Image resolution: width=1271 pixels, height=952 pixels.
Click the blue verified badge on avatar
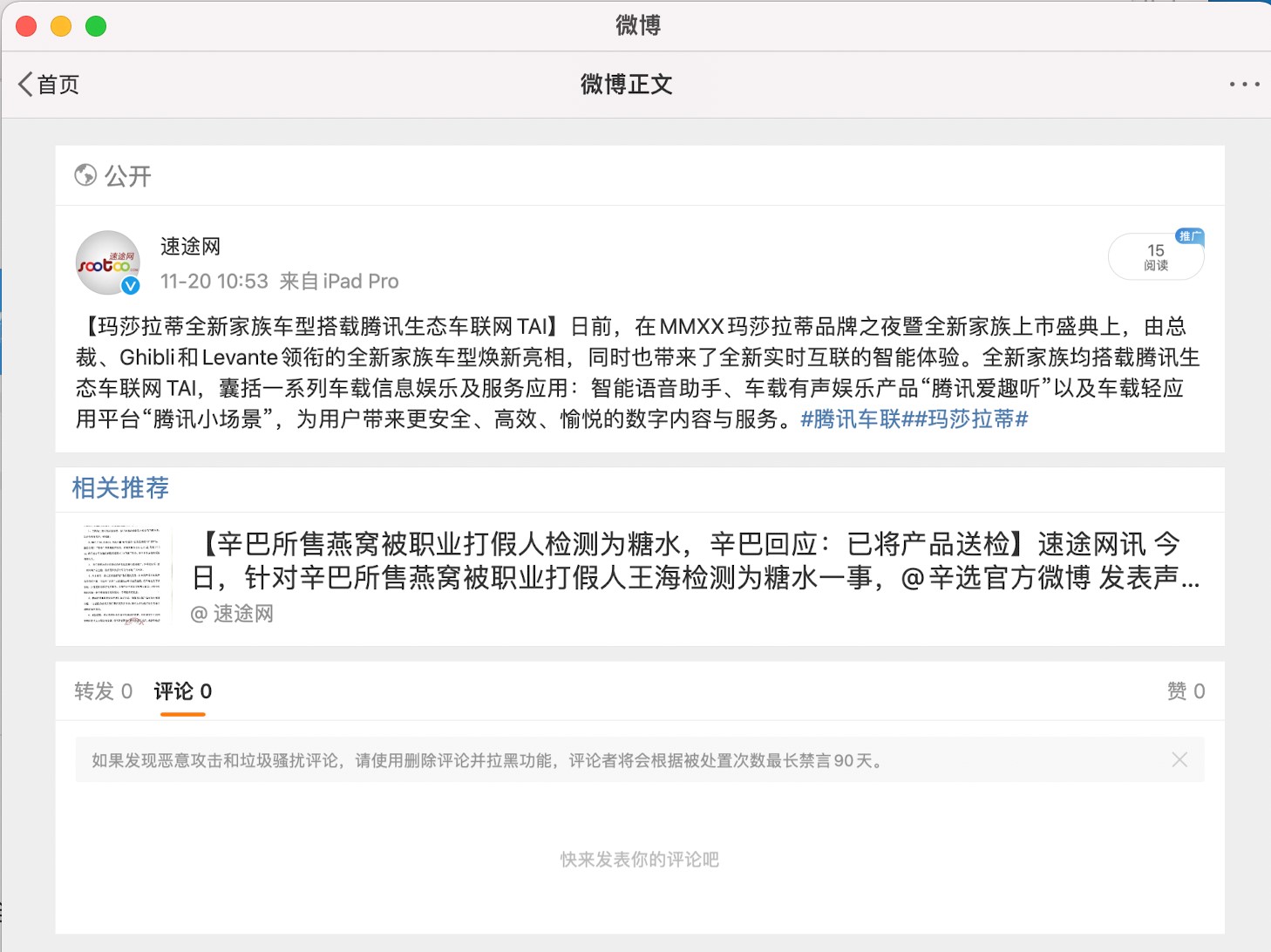[x=131, y=286]
